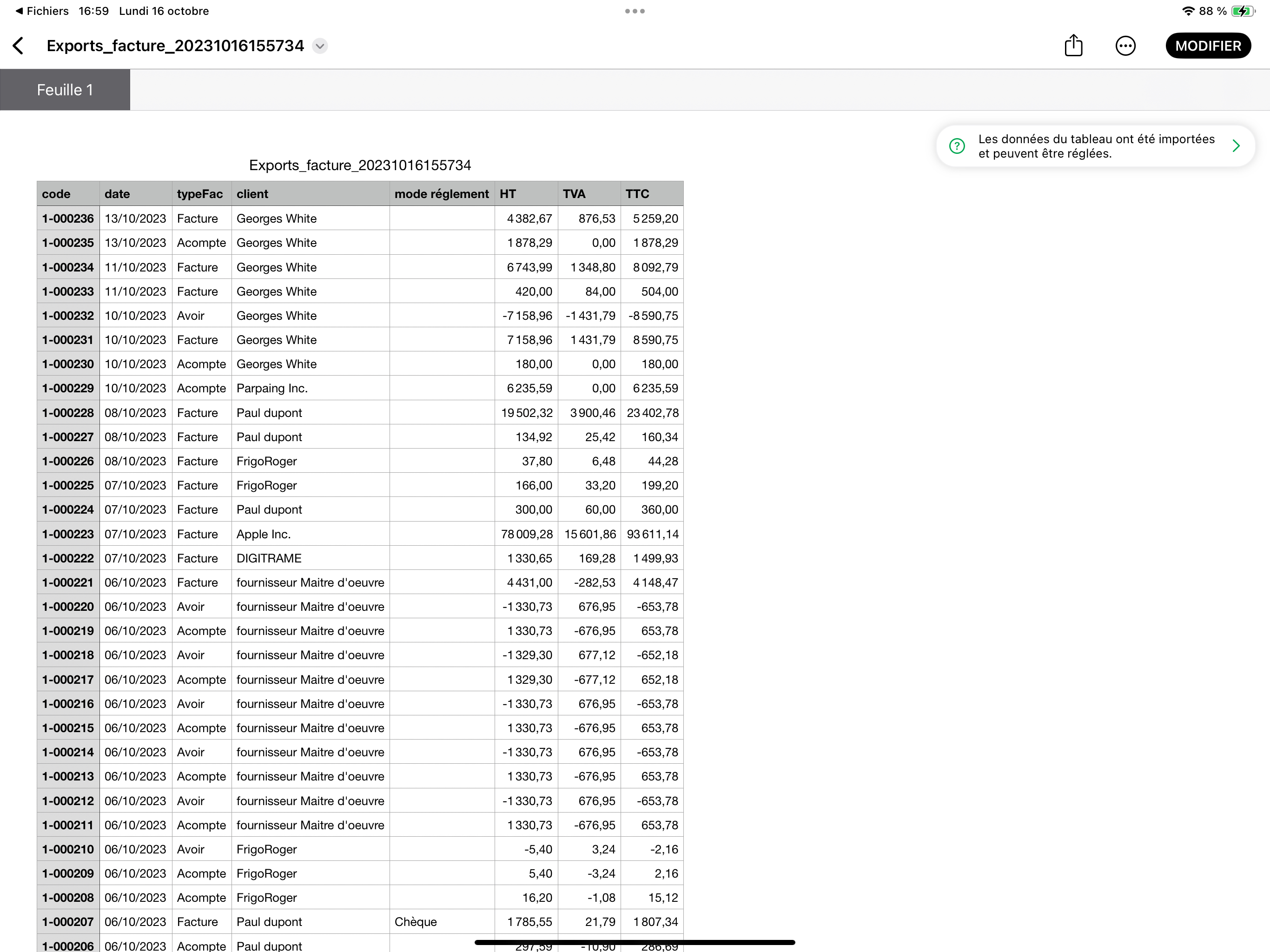Image resolution: width=1270 pixels, height=952 pixels.
Task: Open the share sheet icon
Action: click(1073, 46)
